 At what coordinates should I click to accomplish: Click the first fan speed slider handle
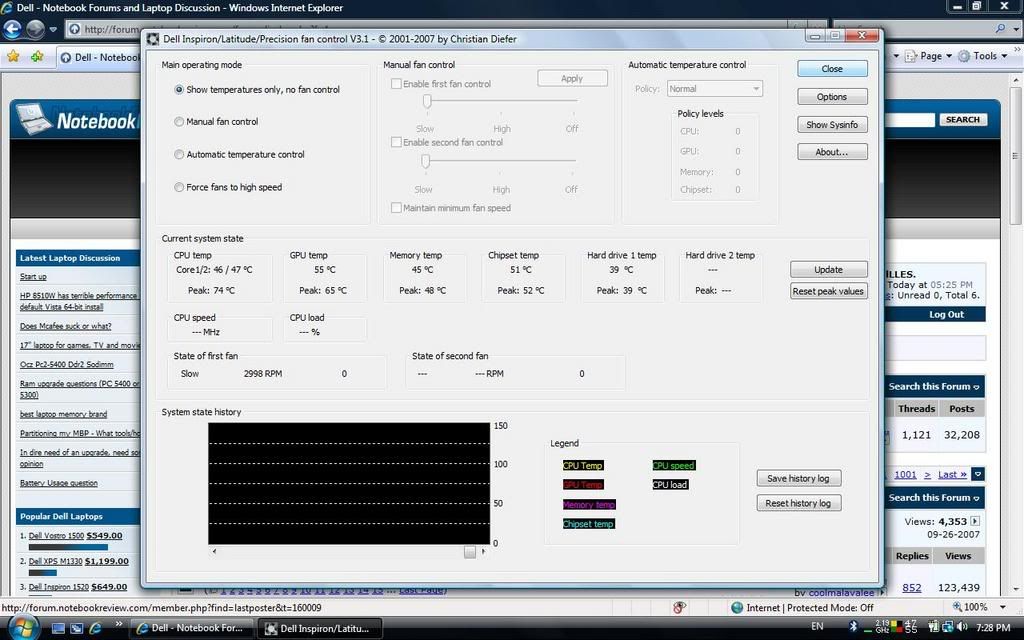point(427,101)
